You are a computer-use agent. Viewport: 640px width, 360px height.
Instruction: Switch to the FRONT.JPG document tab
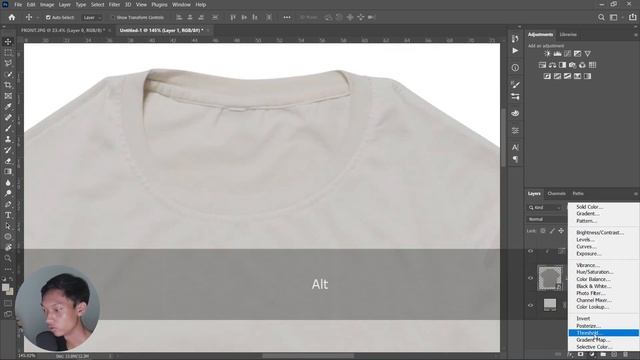pos(62,30)
